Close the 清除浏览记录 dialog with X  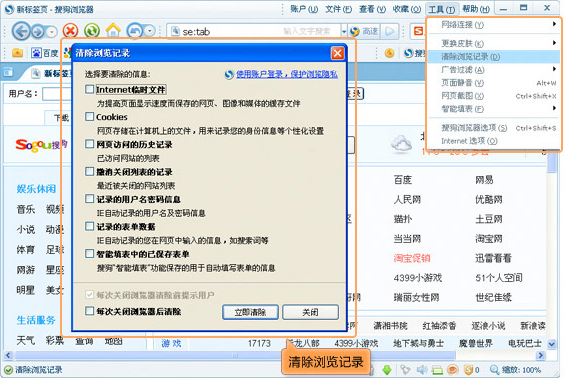338,53
